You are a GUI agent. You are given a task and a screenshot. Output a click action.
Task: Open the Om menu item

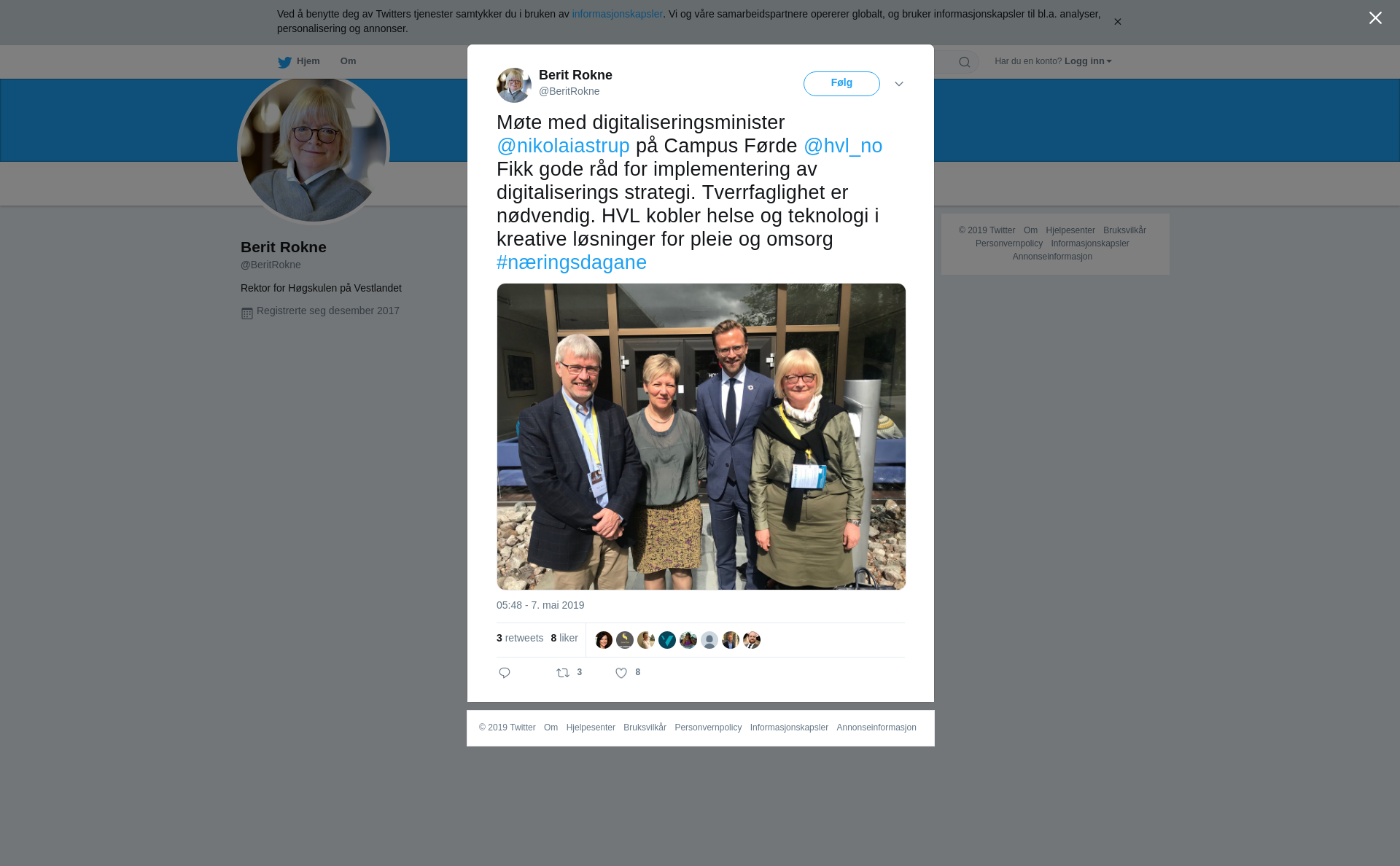(x=348, y=61)
